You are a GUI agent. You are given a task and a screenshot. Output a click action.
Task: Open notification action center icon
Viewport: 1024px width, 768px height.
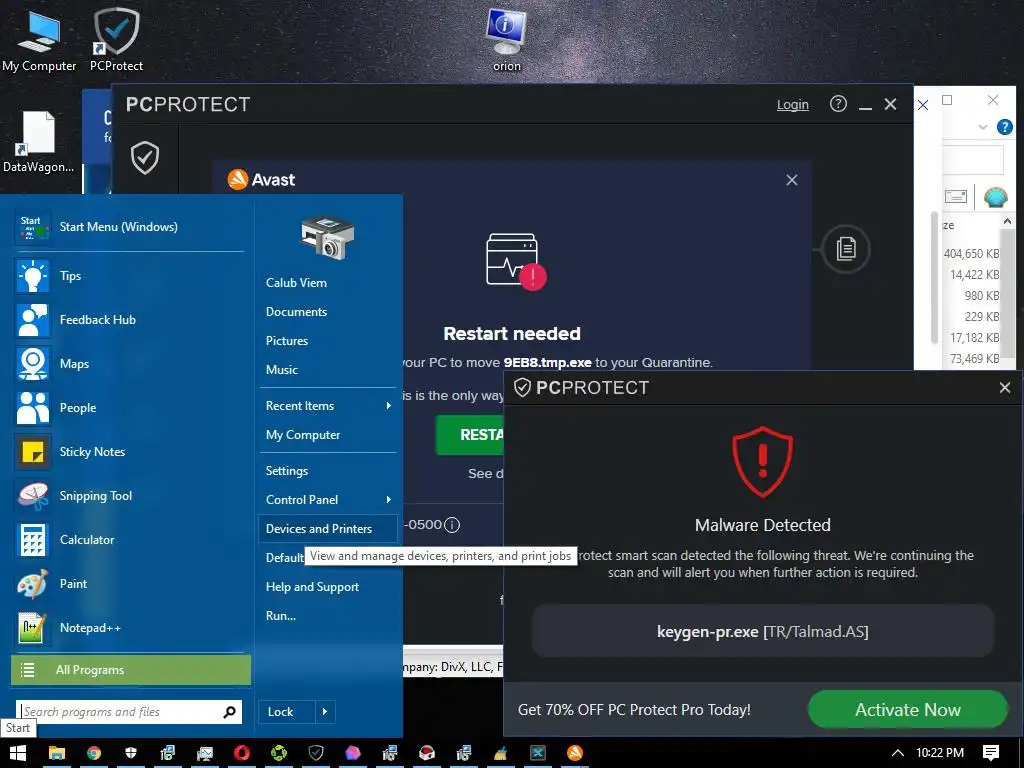click(x=991, y=753)
